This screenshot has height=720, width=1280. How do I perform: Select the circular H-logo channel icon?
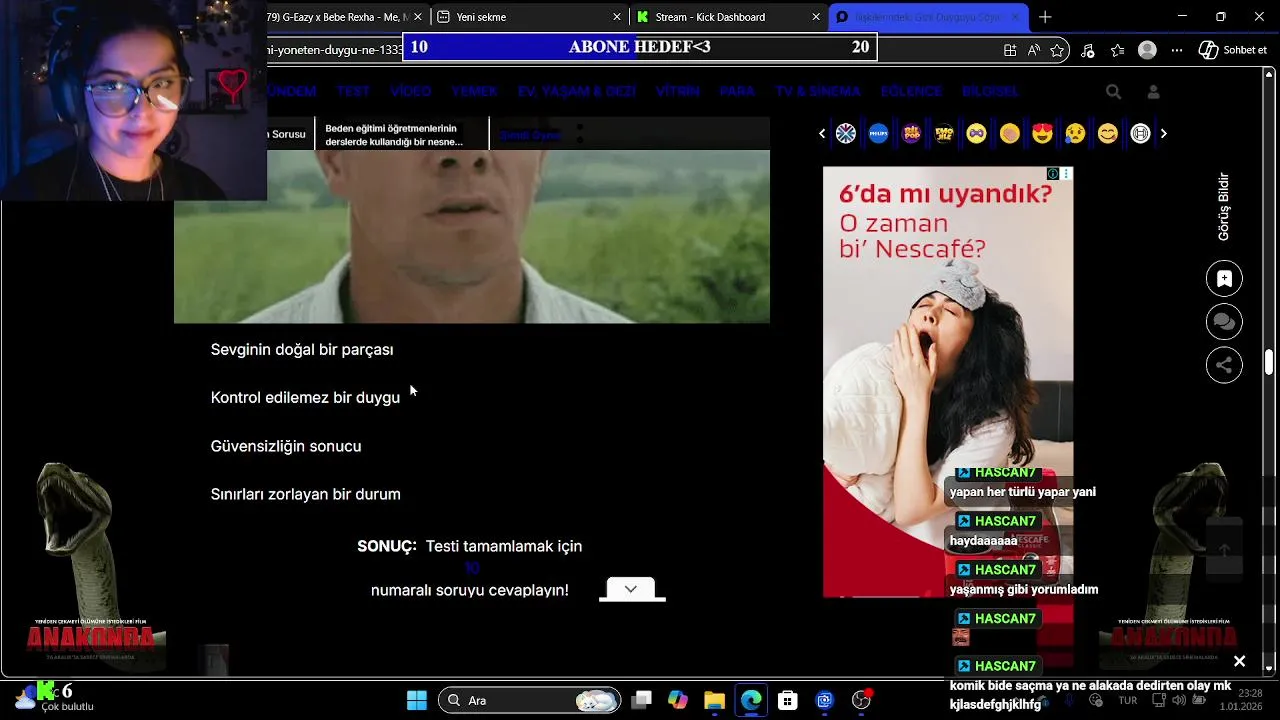pos(1141,133)
